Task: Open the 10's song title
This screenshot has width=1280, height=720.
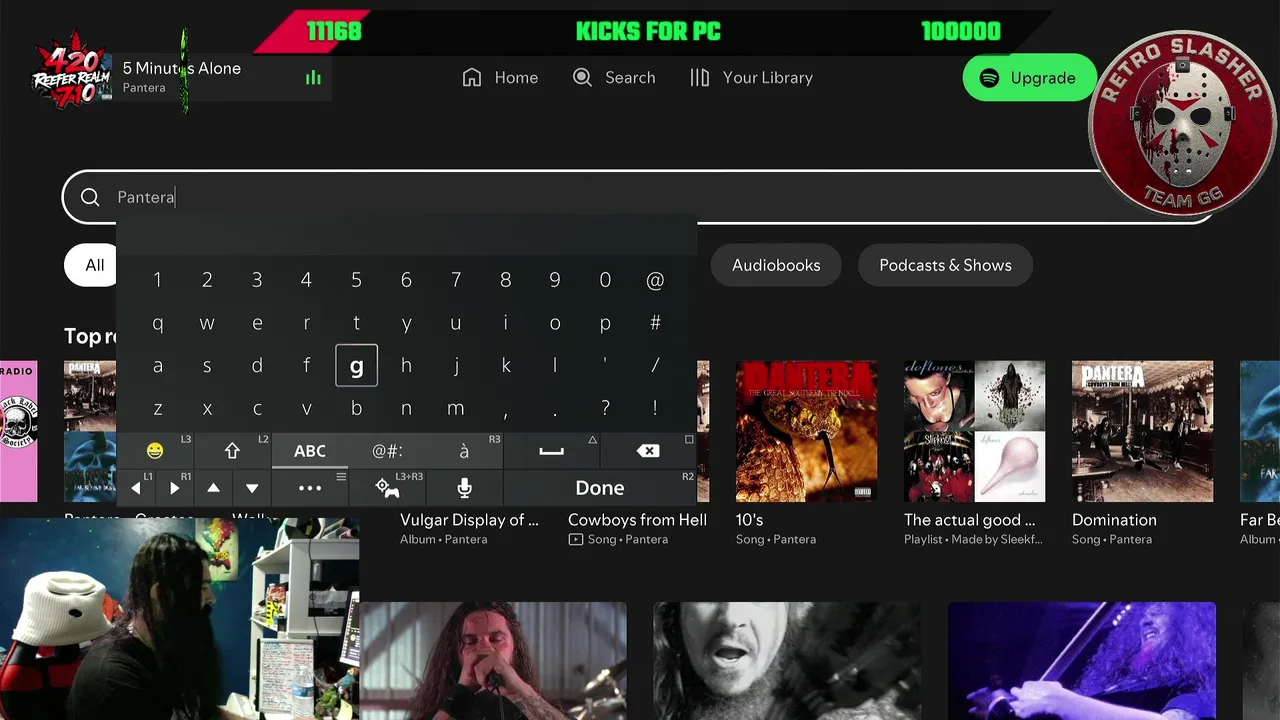Action: [x=750, y=520]
